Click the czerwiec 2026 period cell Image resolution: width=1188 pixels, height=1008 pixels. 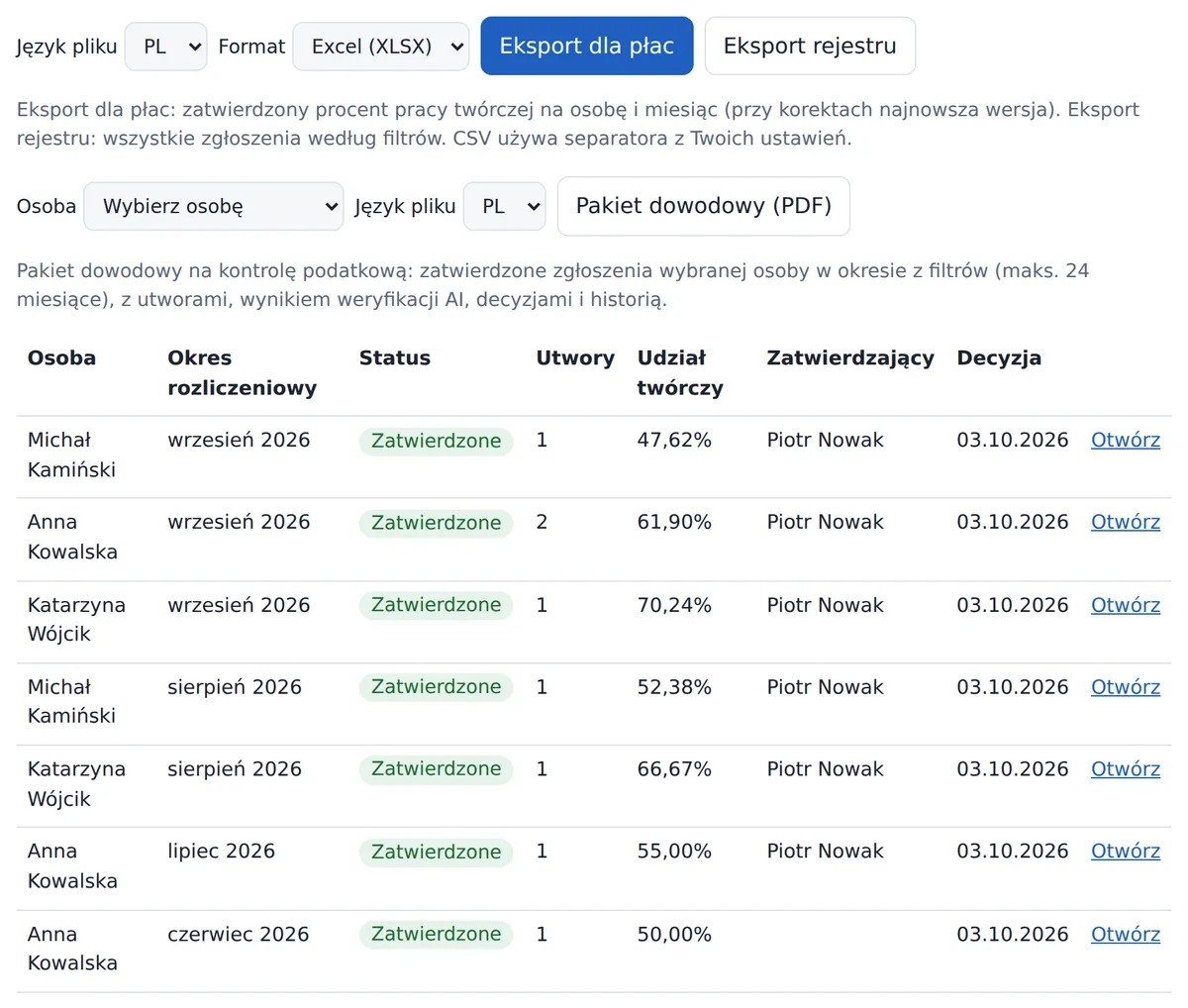(x=239, y=934)
